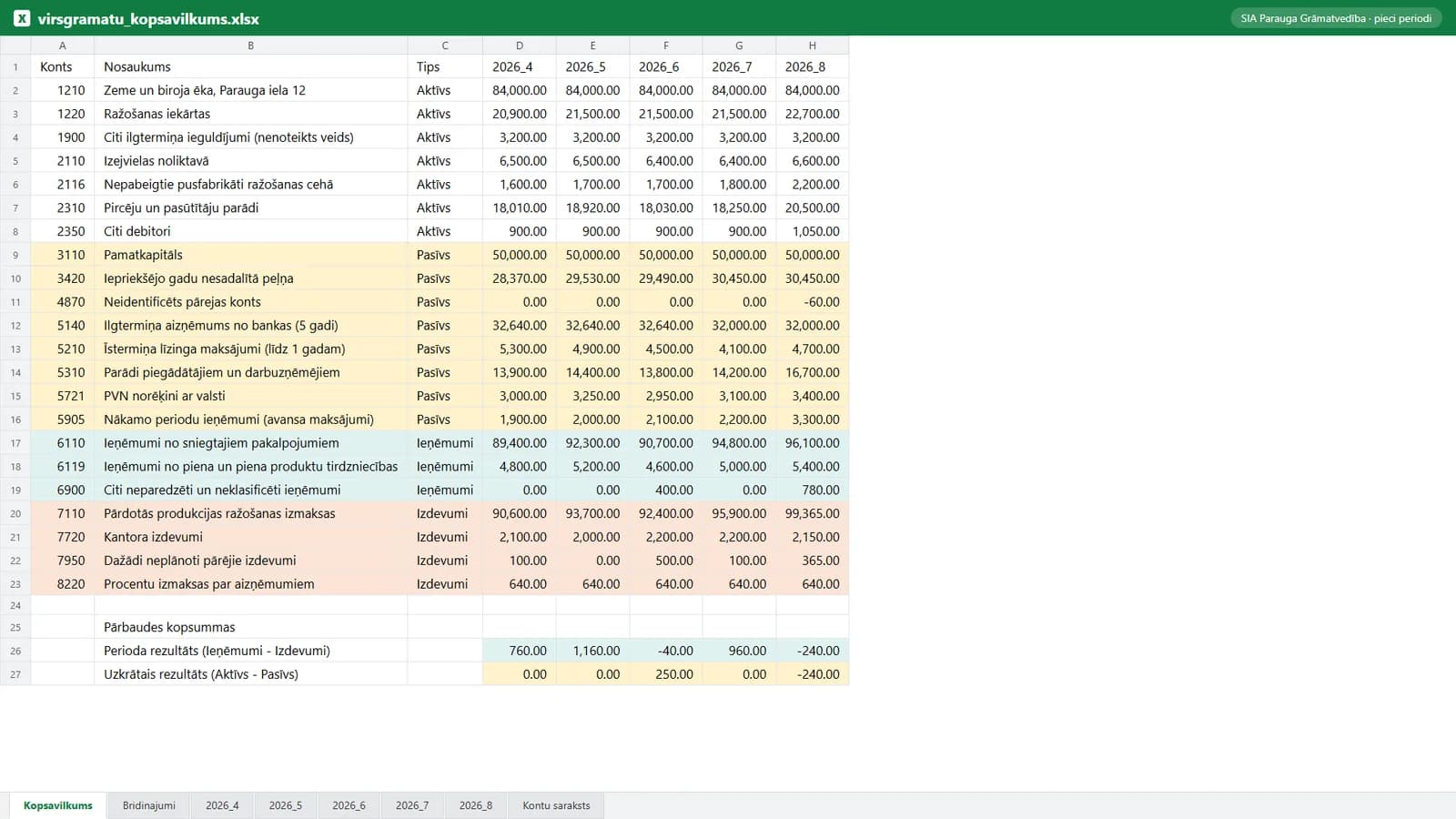Select row 27 header number
Viewport: 1456px width, 819px height.
pyautogui.click(x=15, y=674)
